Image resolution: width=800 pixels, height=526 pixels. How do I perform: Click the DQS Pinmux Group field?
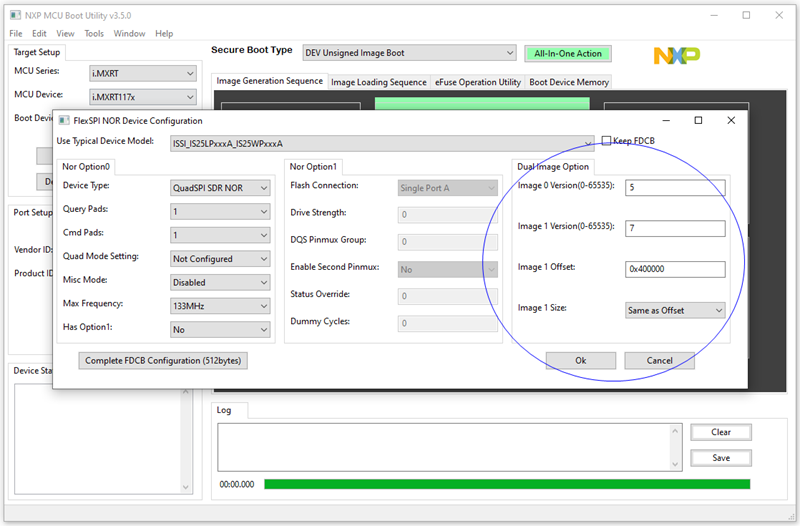point(447,242)
